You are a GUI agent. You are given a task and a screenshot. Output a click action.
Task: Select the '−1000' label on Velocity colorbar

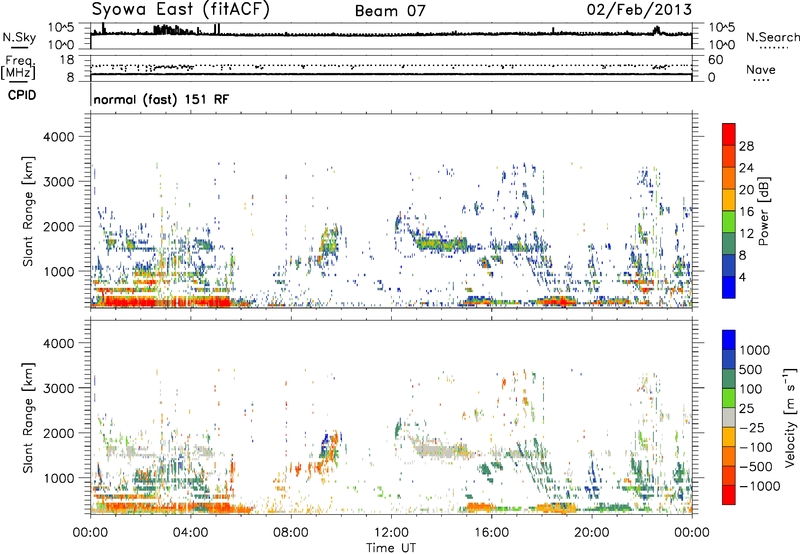pos(759,486)
